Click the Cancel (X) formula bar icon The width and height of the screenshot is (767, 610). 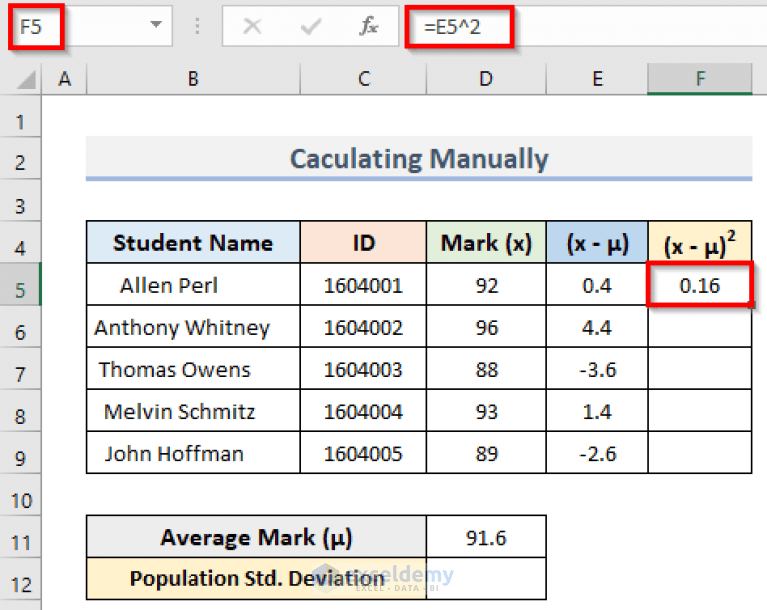(x=252, y=26)
